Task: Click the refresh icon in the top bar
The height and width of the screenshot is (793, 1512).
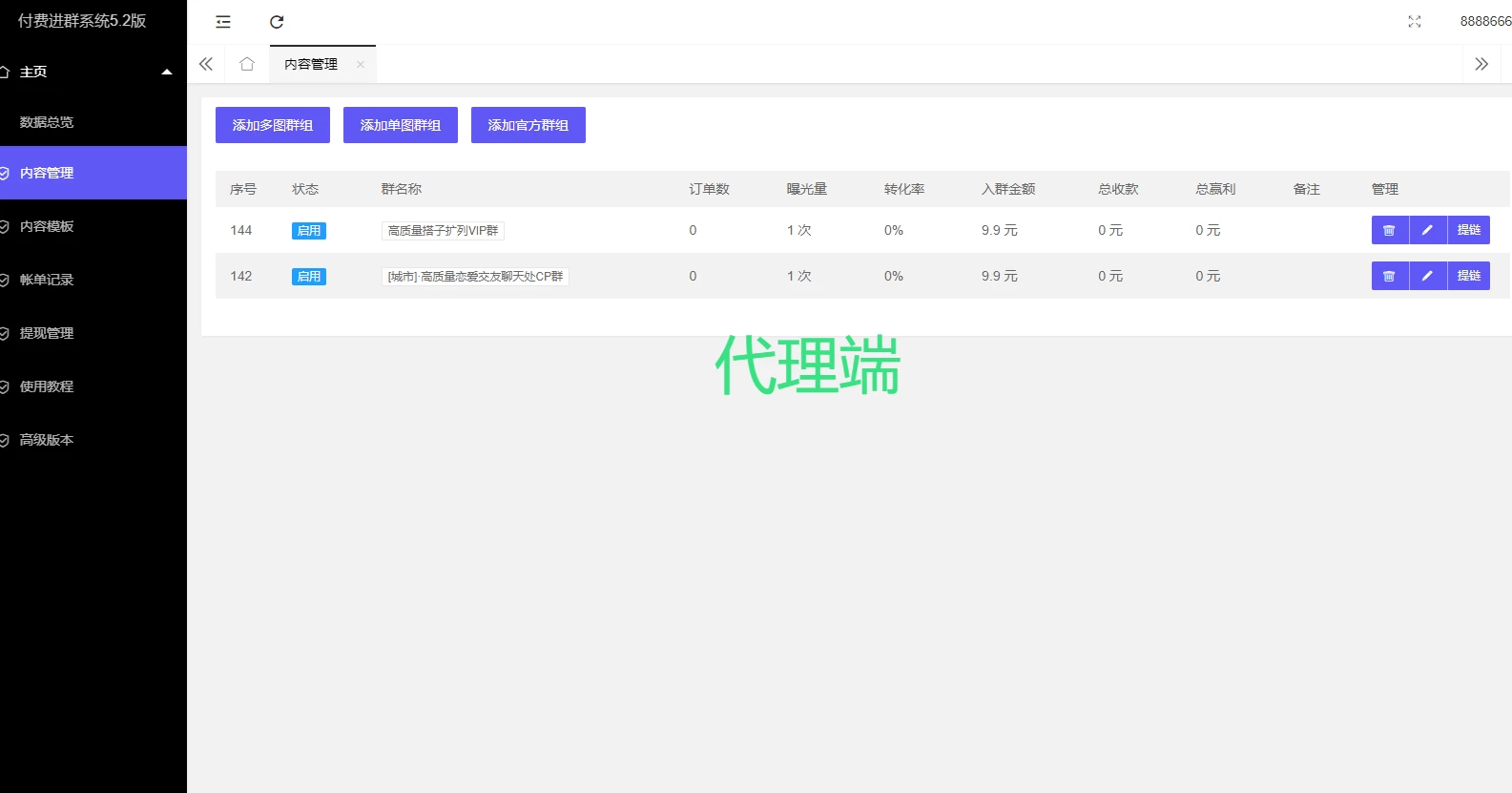Action: 277,22
